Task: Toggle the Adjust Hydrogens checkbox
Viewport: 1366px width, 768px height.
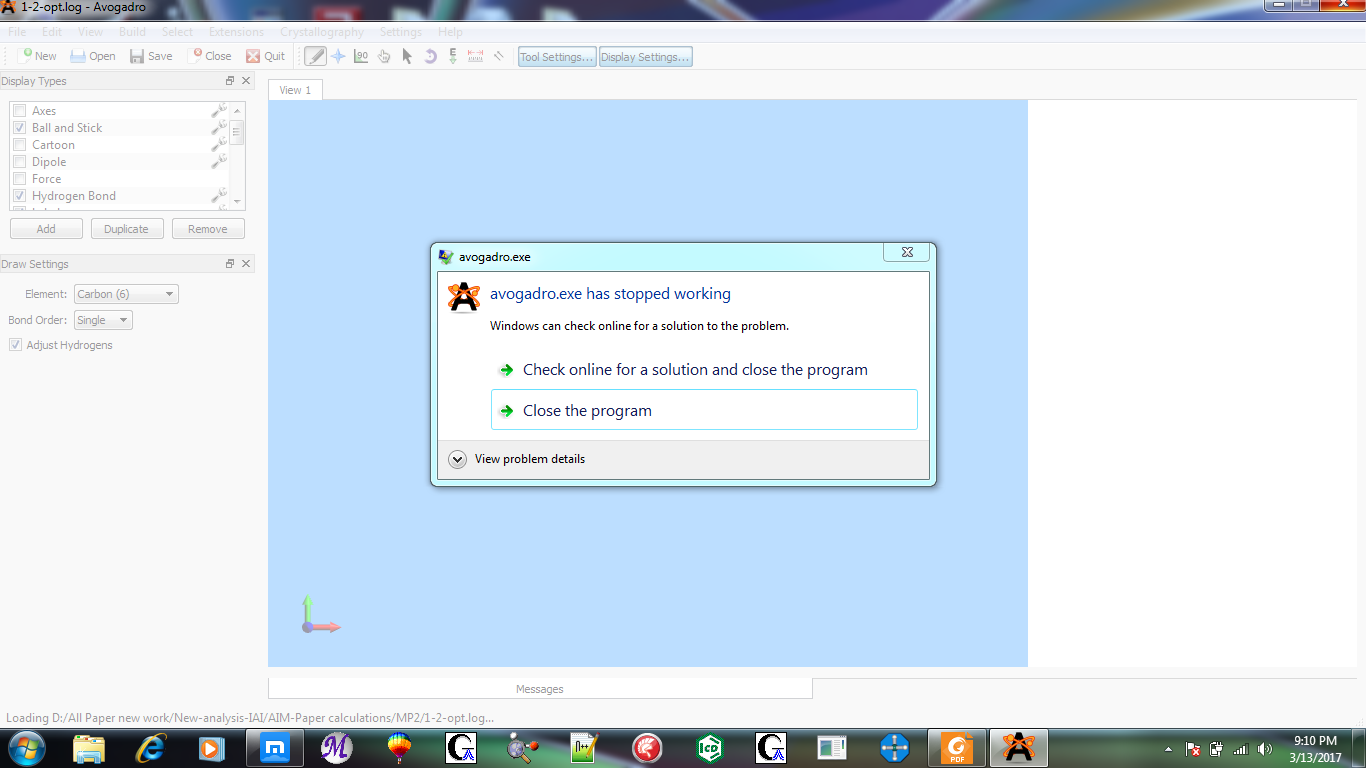Action: (x=15, y=344)
